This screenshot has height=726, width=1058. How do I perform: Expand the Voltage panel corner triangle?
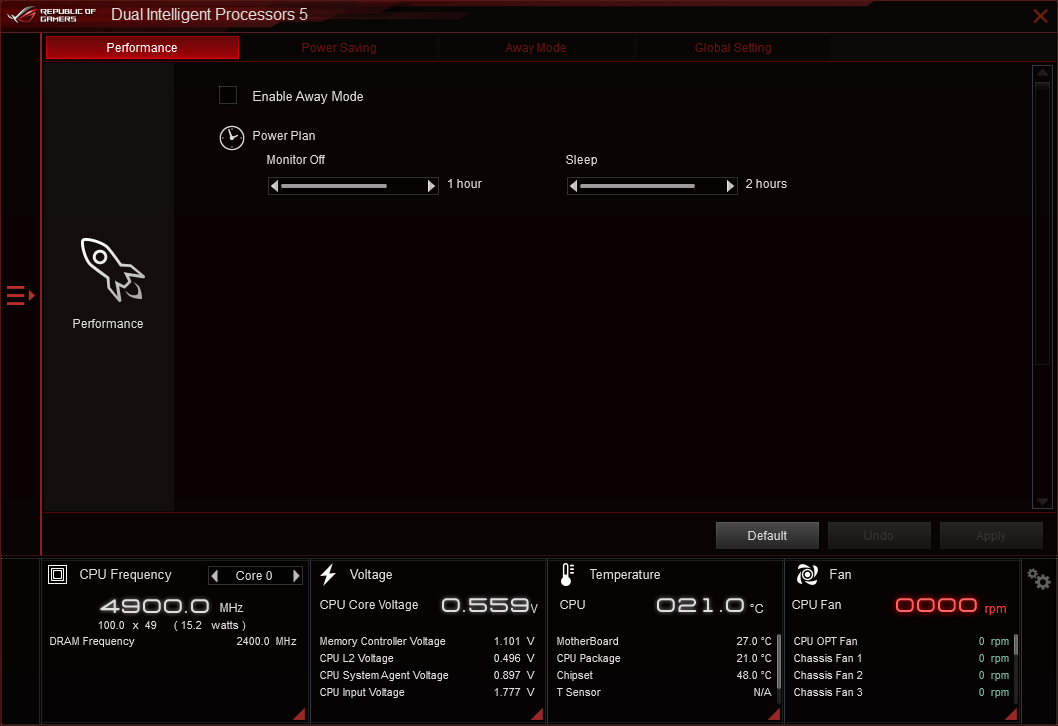(x=536, y=713)
